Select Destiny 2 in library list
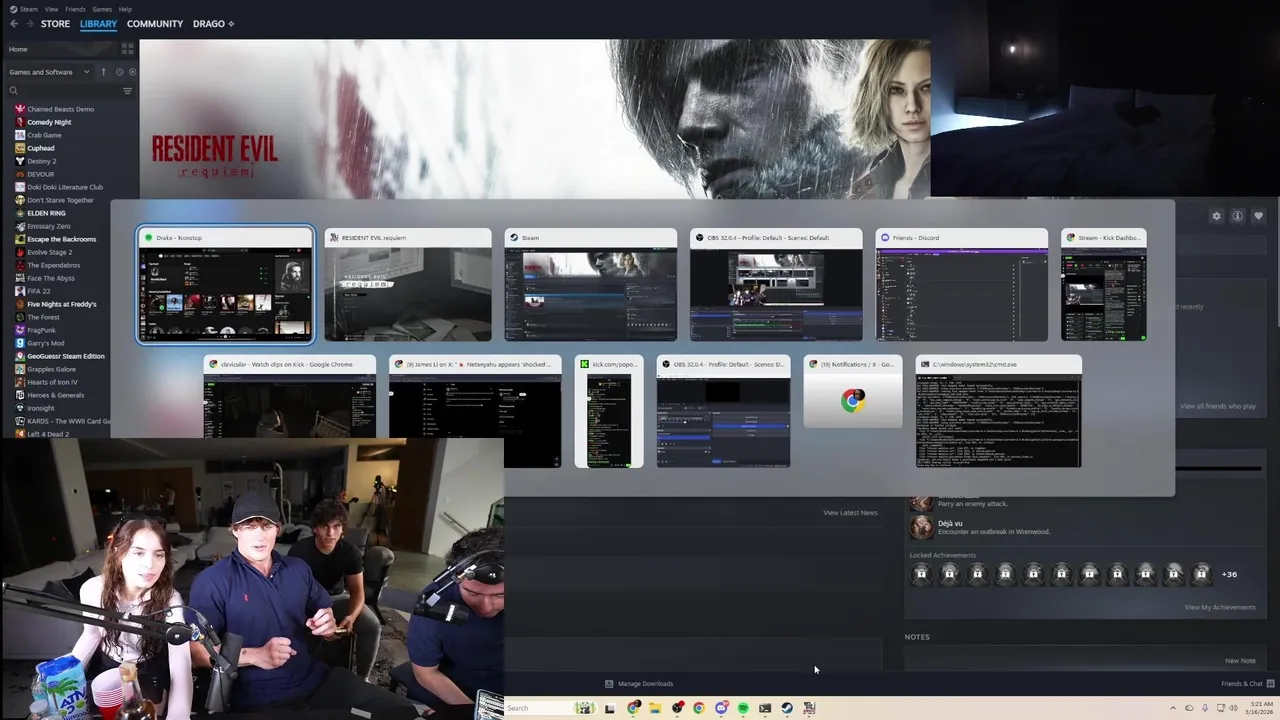The width and height of the screenshot is (1280, 720). 41,161
